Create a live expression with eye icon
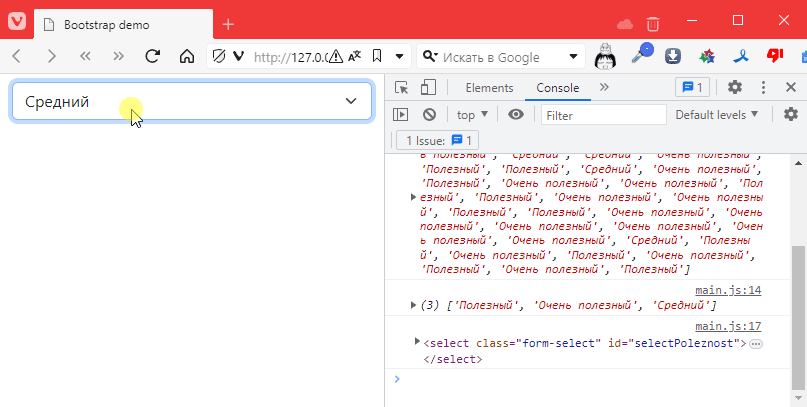 click(x=516, y=115)
